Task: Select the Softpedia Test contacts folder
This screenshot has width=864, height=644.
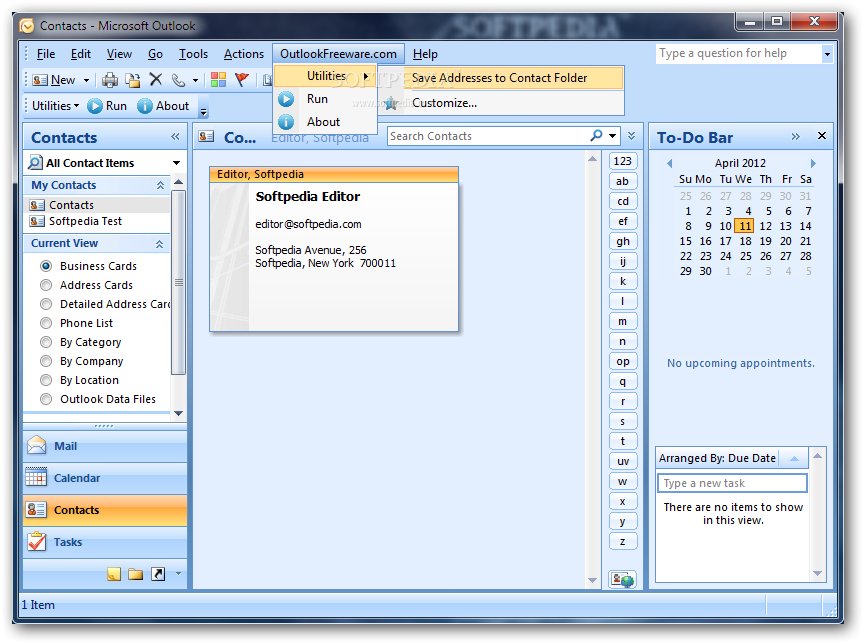Action: click(x=85, y=221)
